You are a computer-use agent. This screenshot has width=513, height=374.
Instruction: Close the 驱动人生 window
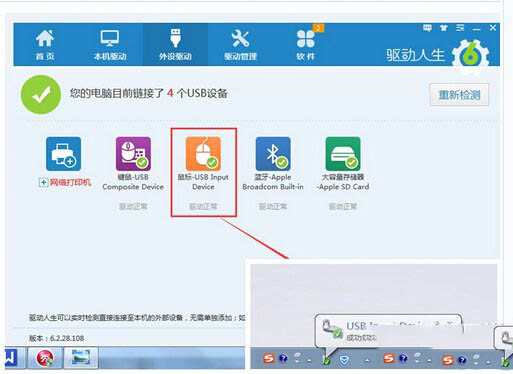tap(493, 28)
